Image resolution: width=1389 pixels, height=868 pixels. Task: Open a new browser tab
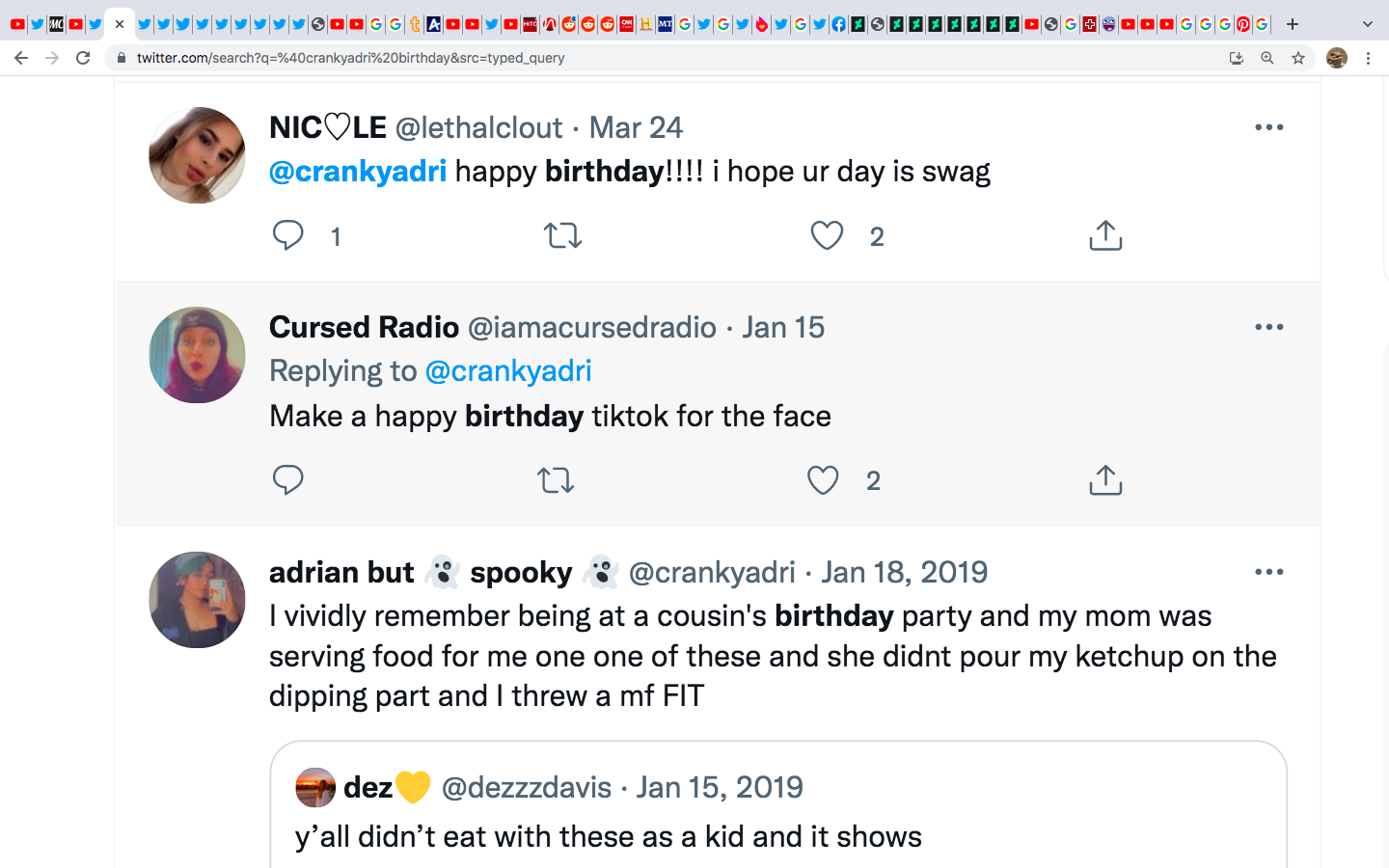[x=1293, y=24]
